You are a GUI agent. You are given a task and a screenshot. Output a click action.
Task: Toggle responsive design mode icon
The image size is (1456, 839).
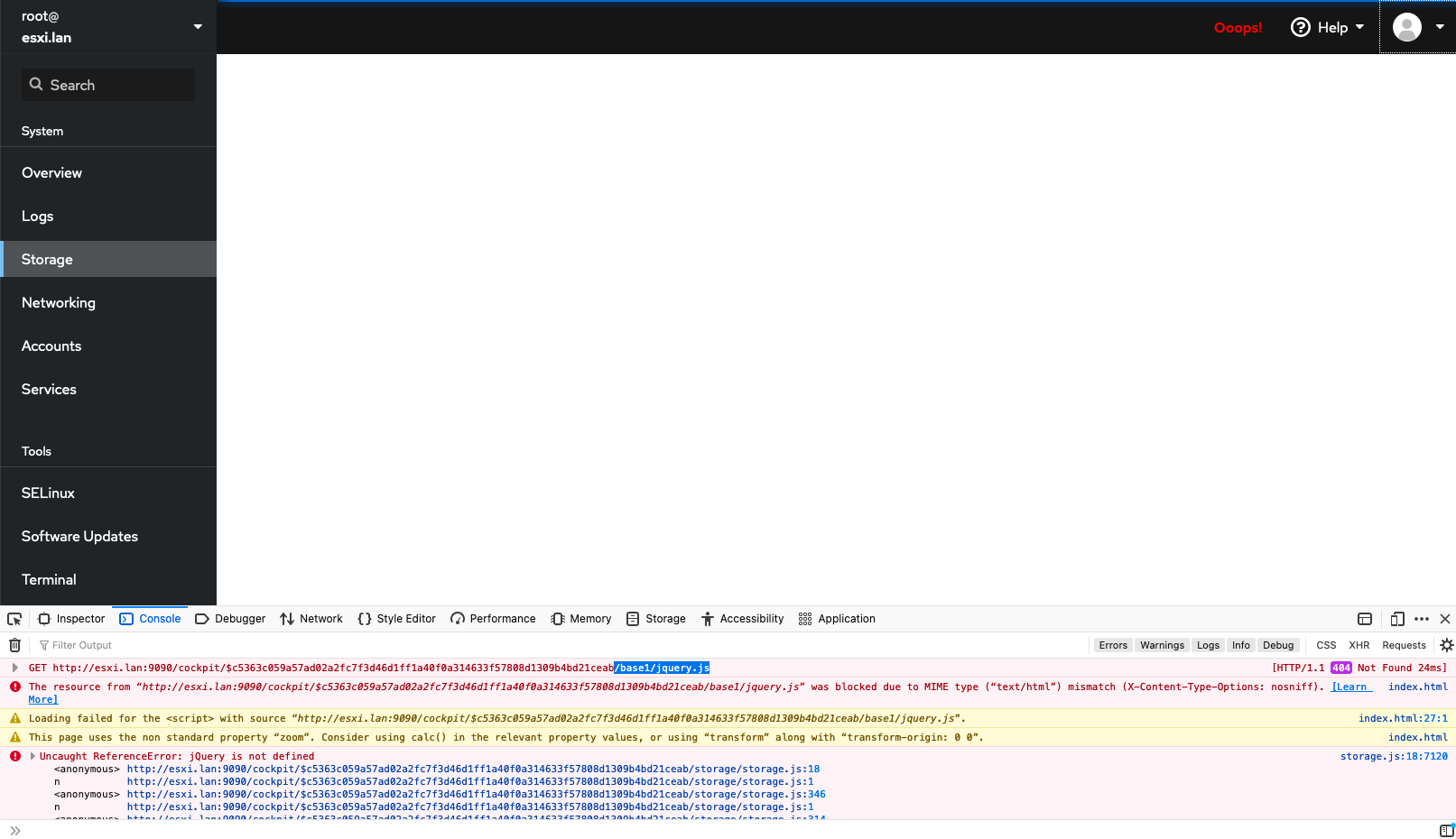1397,619
